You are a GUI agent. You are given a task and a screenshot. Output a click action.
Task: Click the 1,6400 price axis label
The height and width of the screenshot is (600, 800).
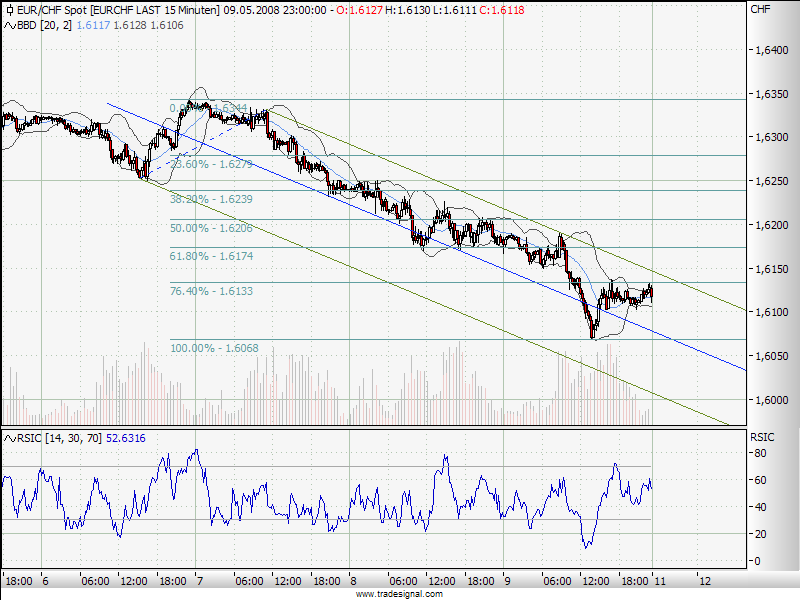coord(771,50)
